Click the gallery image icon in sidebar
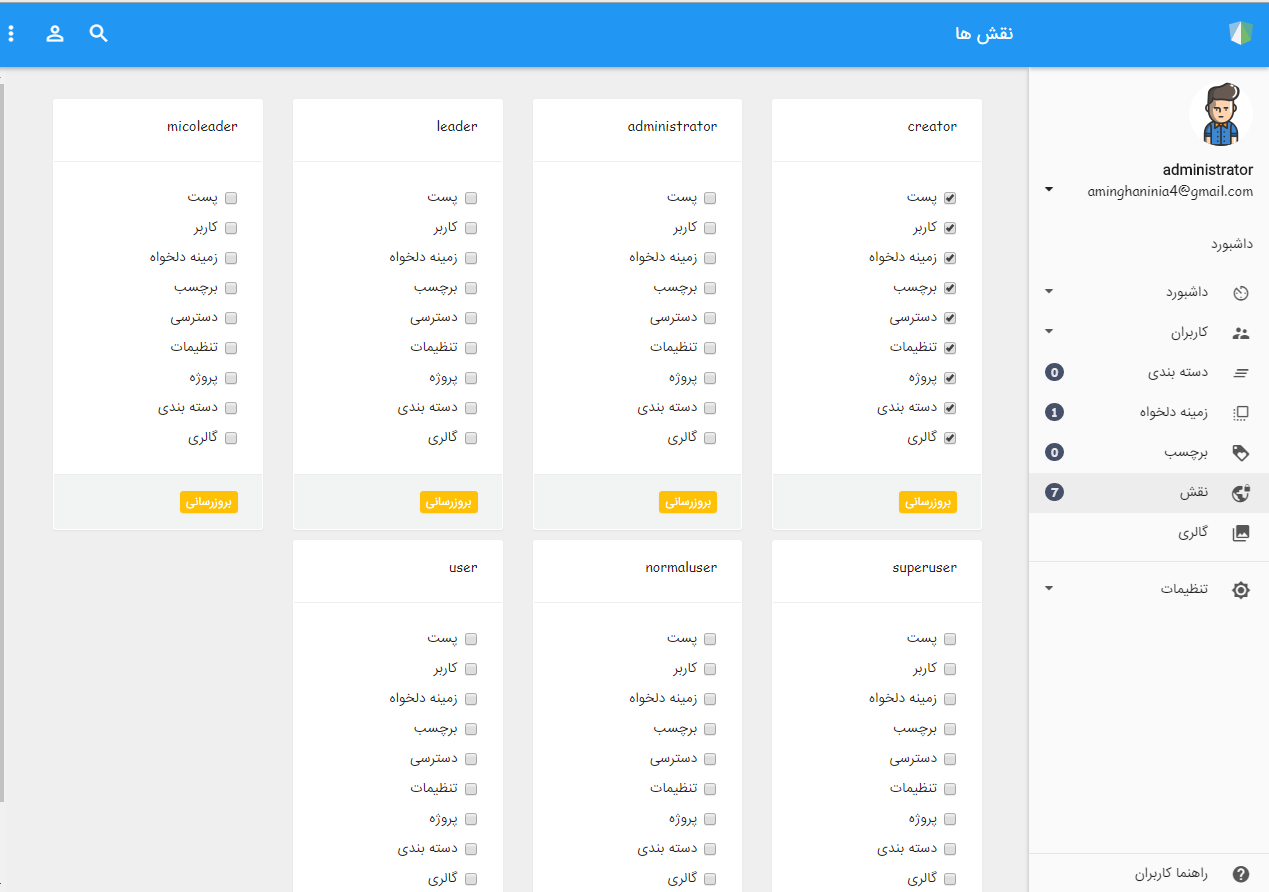Viewport: 1269px width, 892px height. click(1241, 533)
